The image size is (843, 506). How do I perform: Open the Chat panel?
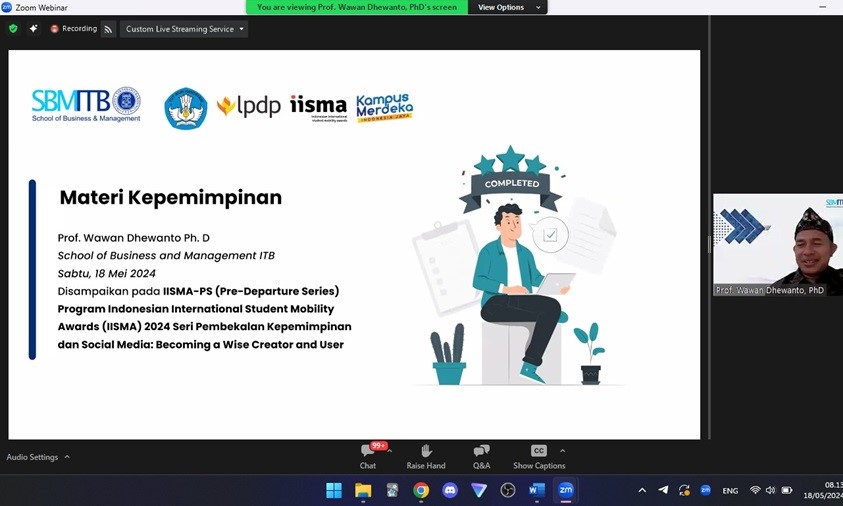[x=368, y=456]
